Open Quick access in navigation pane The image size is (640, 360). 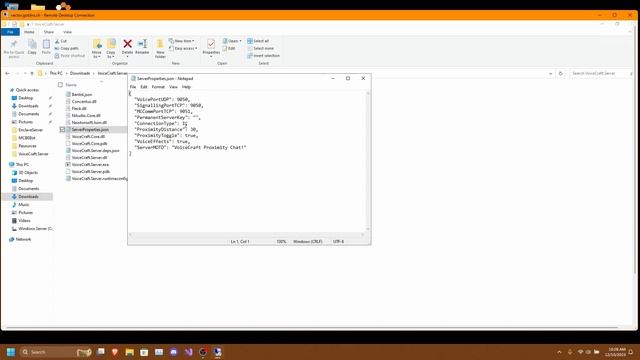pos(27,90)
